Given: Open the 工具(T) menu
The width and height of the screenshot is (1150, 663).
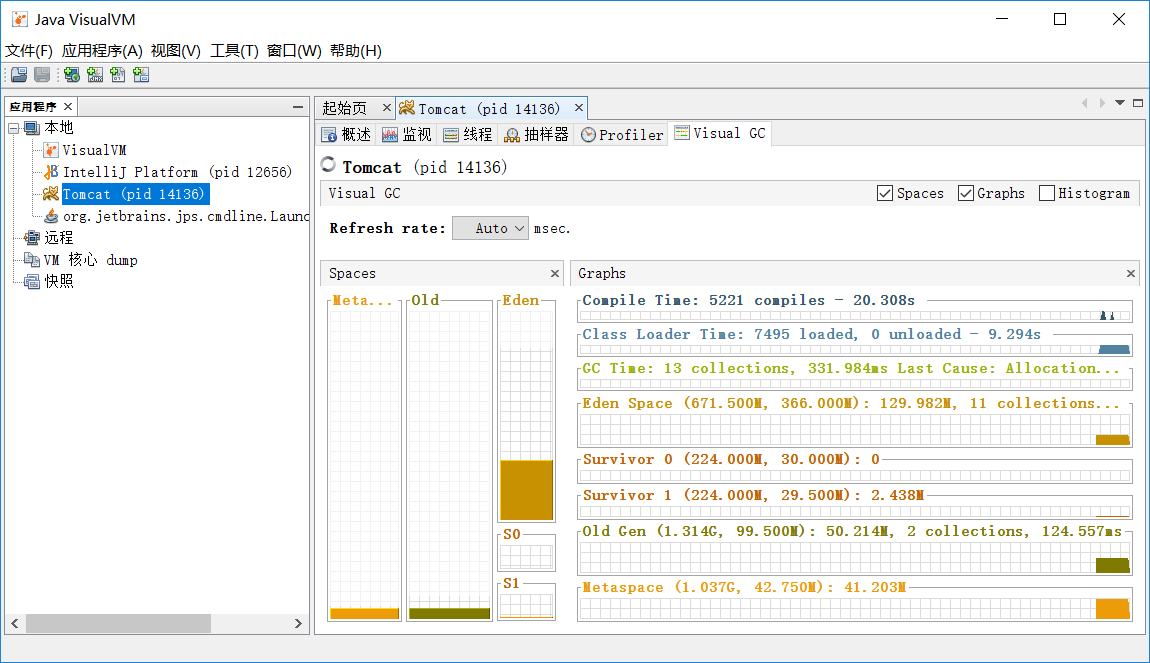Looking at the screenshot, I should [x=235, y=51].
